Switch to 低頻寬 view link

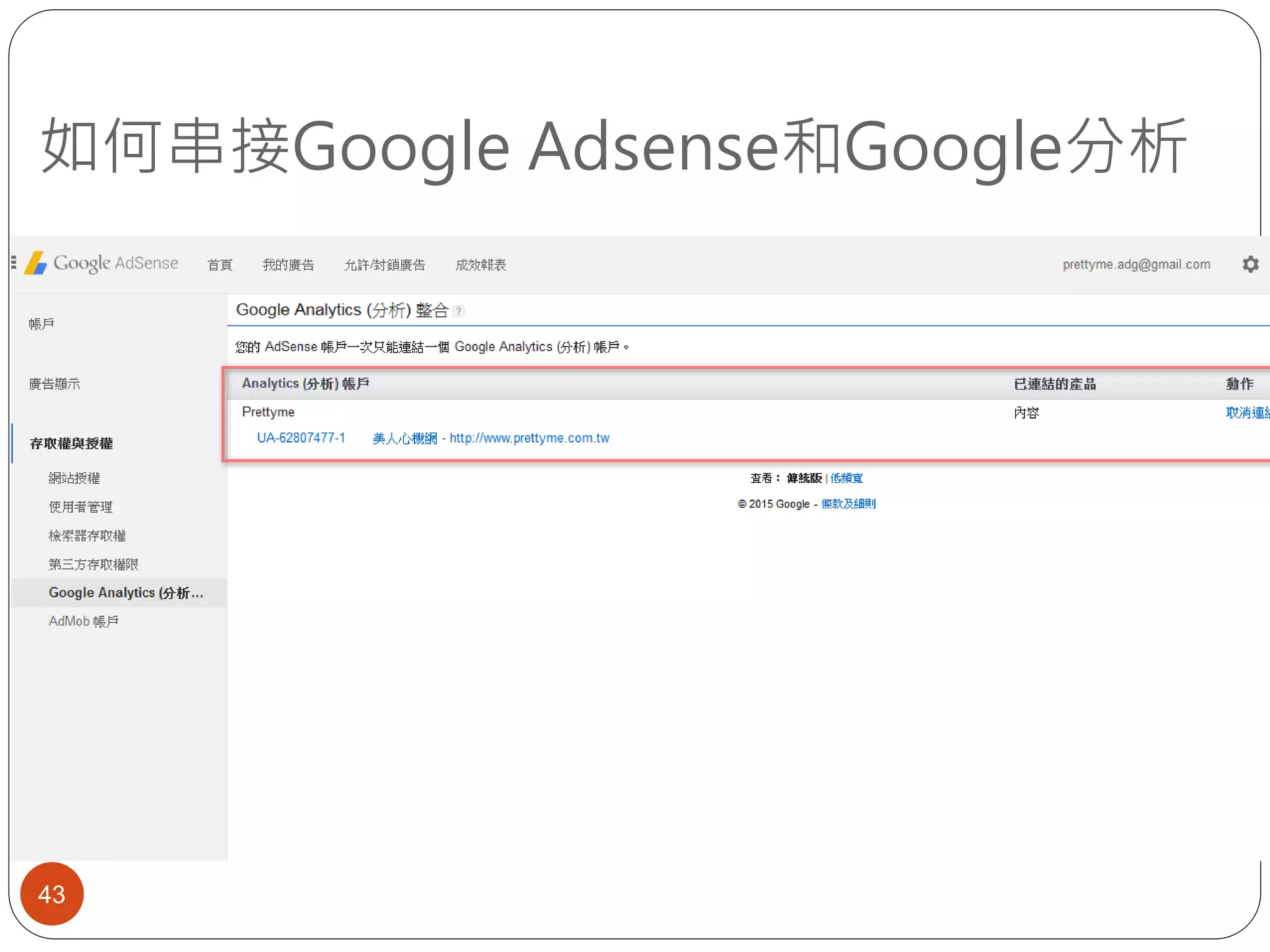pos(846,478)
